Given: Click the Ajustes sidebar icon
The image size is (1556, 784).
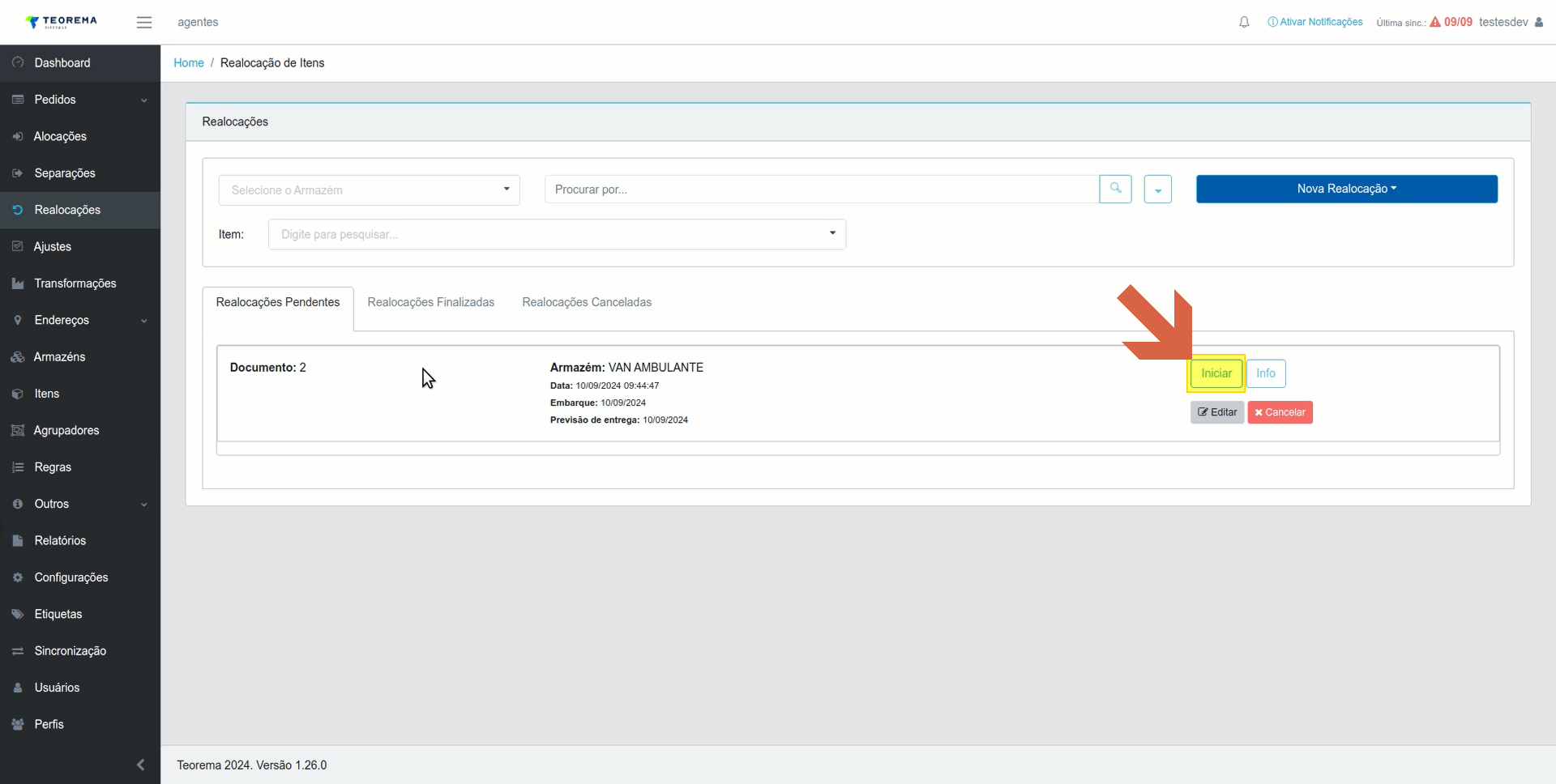Looking at the screenshot, I should (x=18, y=246).
